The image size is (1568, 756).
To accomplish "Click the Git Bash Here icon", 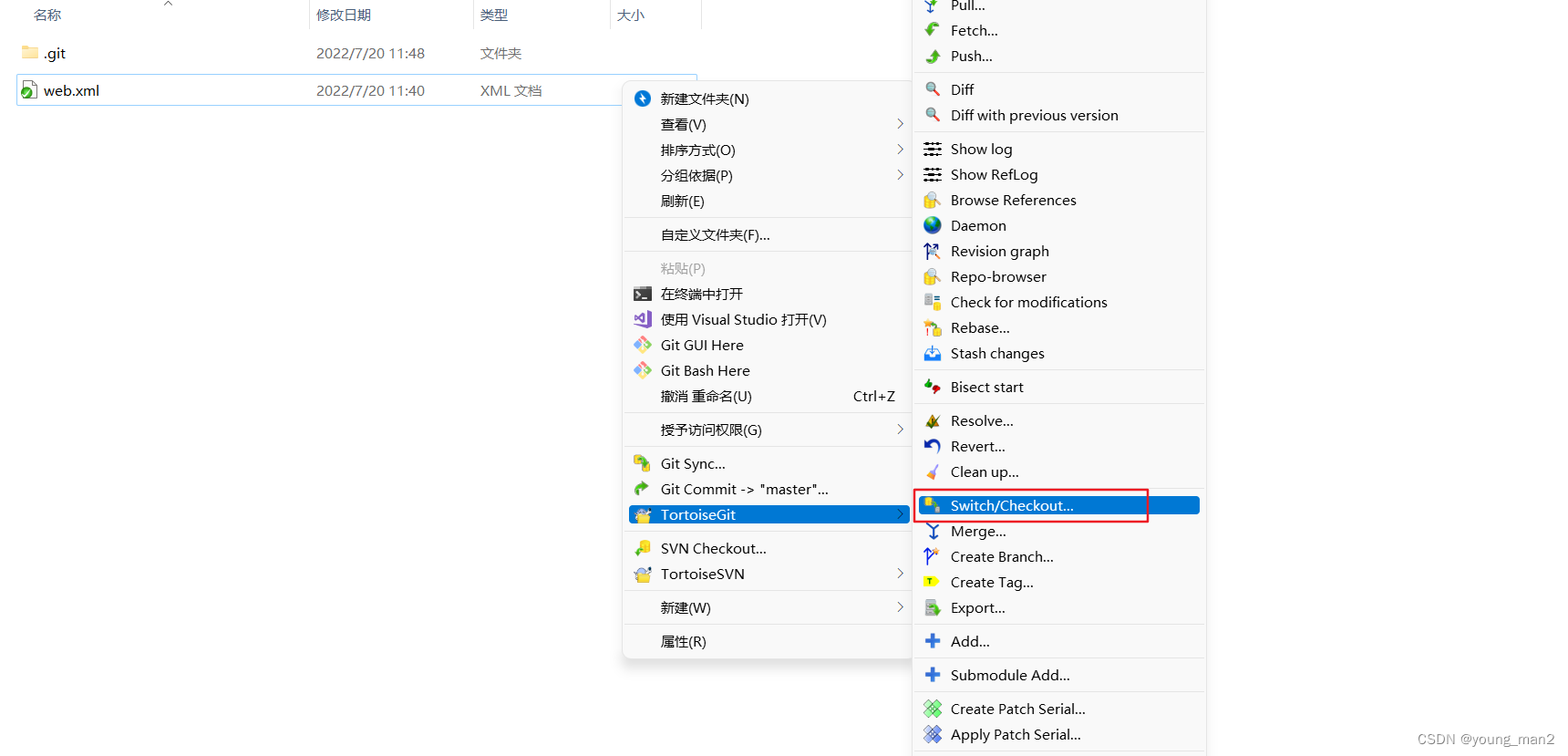I will [x=643, y=370].
